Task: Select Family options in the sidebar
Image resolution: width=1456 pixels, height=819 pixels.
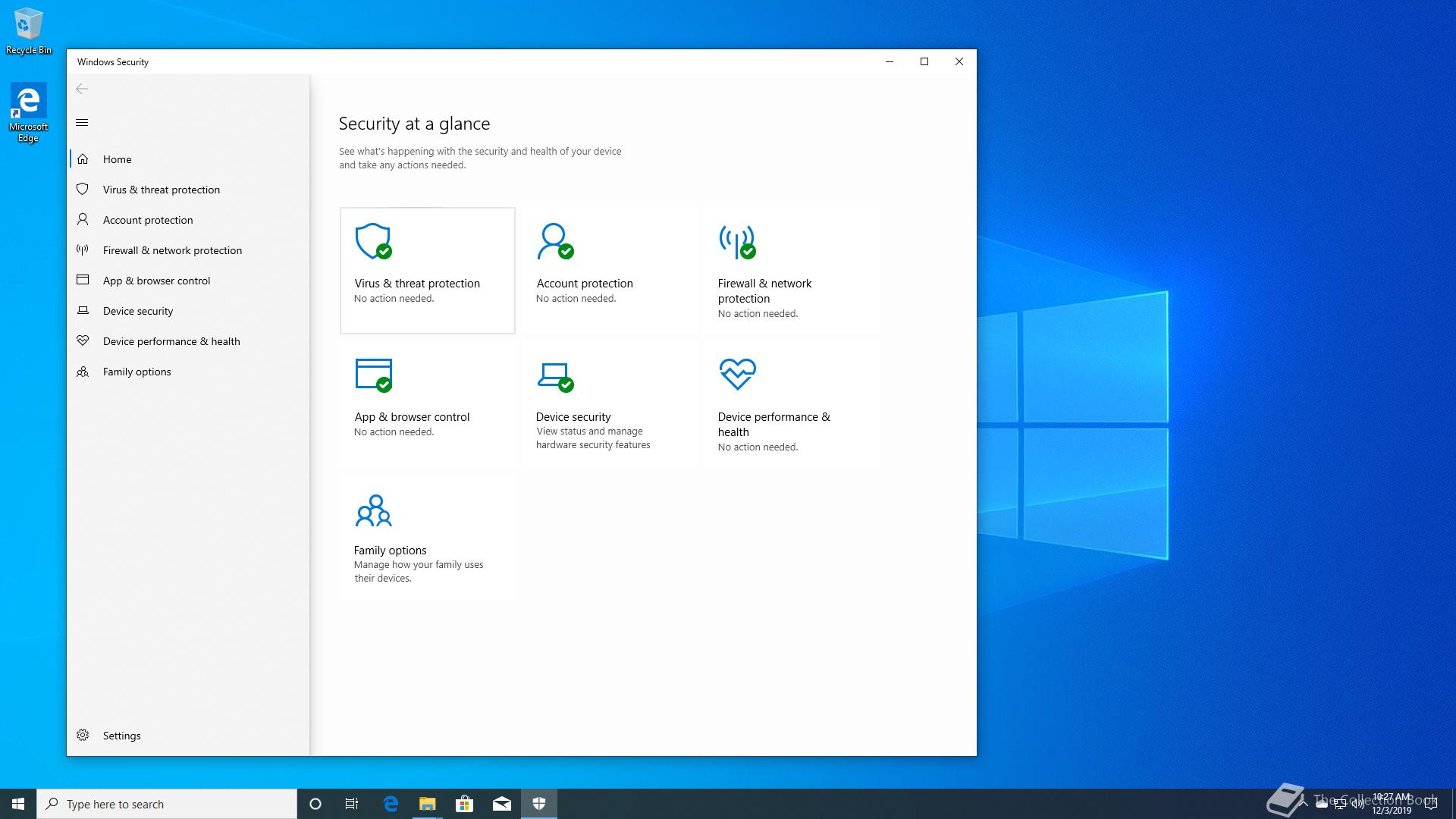Action: tap(188, 372)
